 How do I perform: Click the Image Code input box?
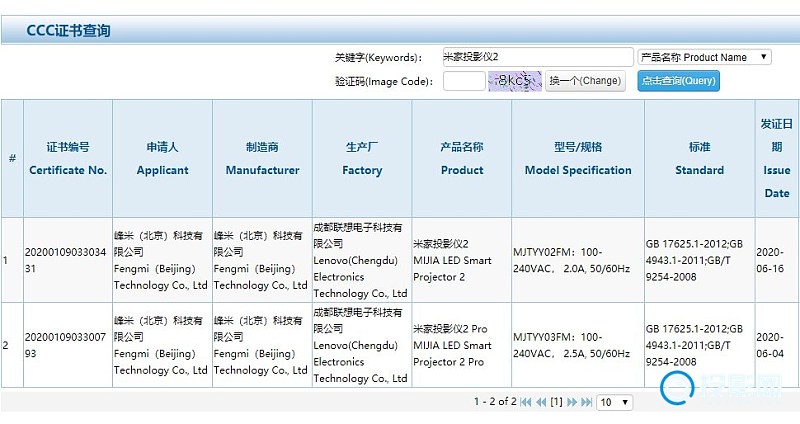click(x=464, y=81)
